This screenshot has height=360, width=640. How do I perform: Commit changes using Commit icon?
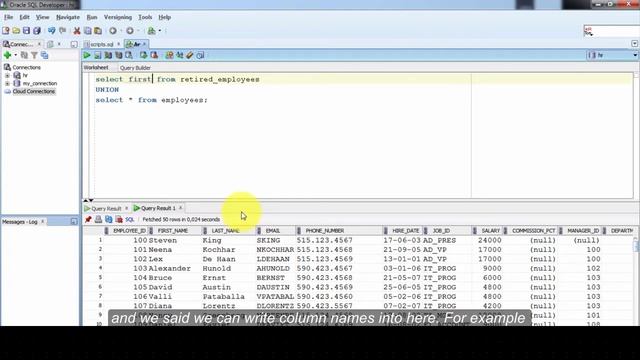(143, 55)
